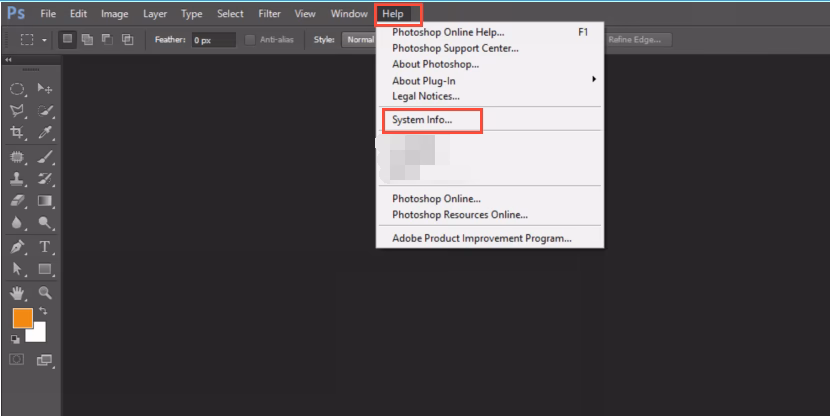
Task: Close the open Help menu
Action: (x=393, y=14)
